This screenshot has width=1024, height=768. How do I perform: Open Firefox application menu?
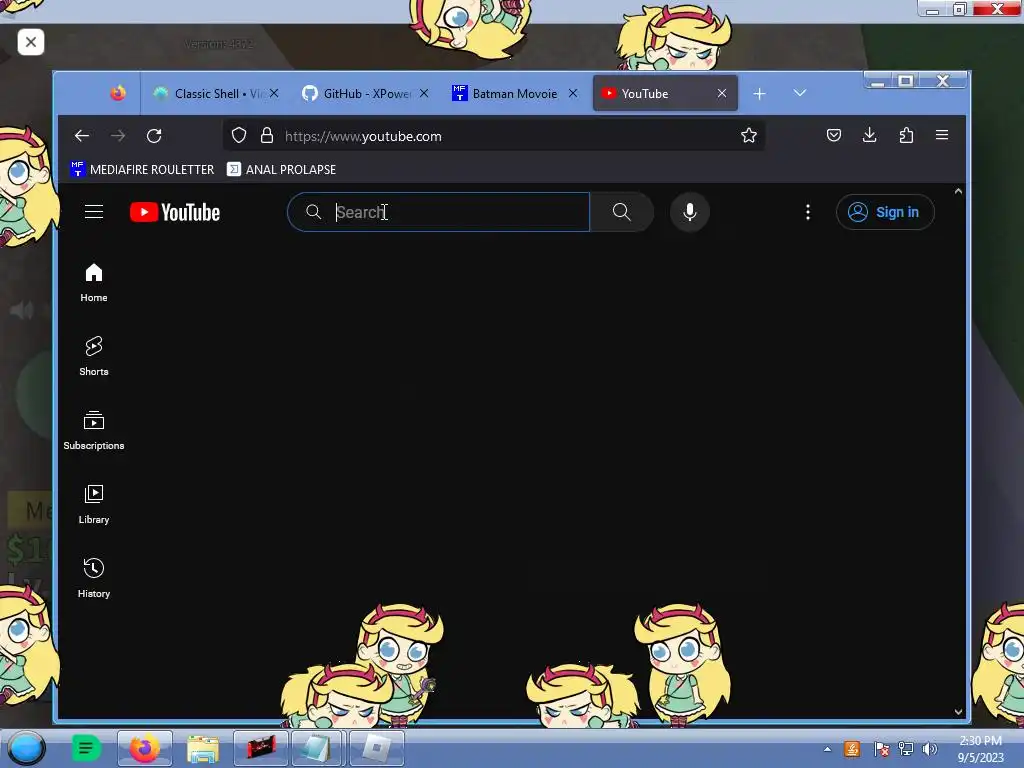click(x=942, y=135)
